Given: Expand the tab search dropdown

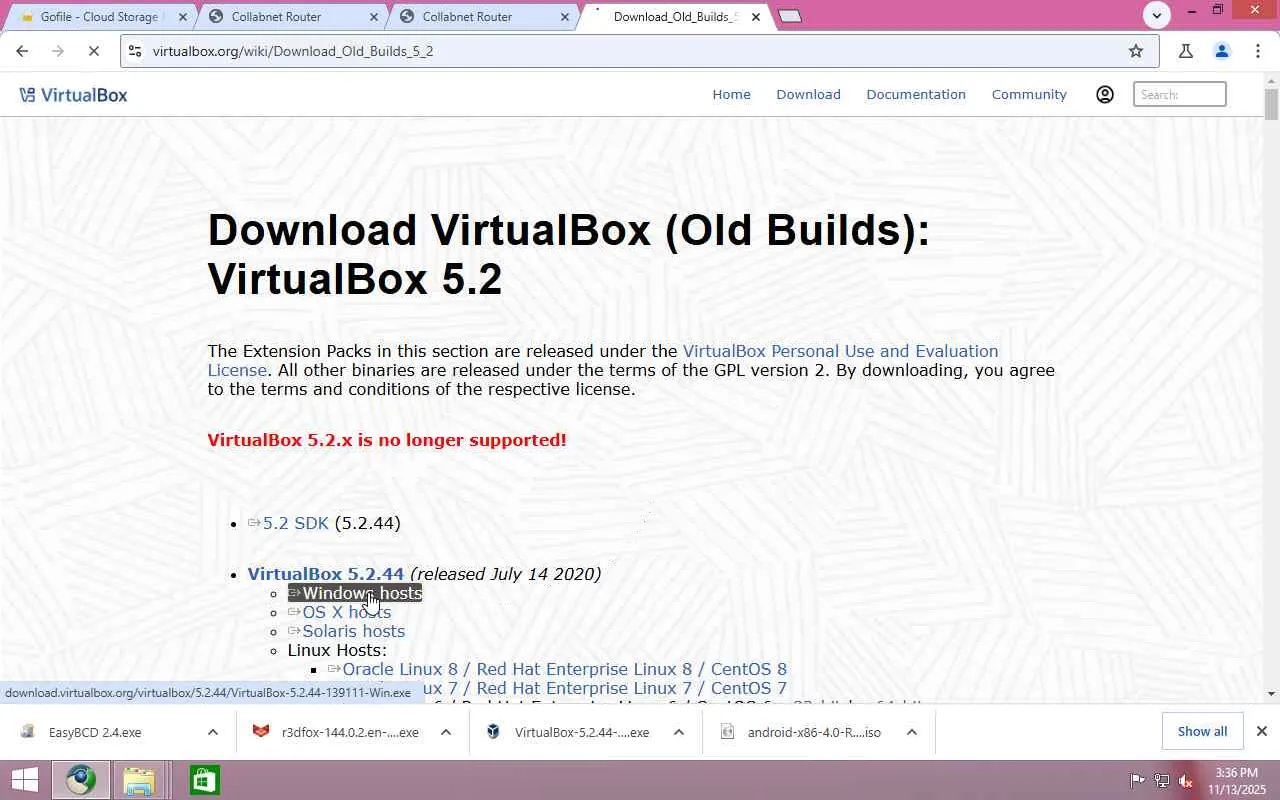Looking at the screenshot, I should click(x=1157, y=15).
